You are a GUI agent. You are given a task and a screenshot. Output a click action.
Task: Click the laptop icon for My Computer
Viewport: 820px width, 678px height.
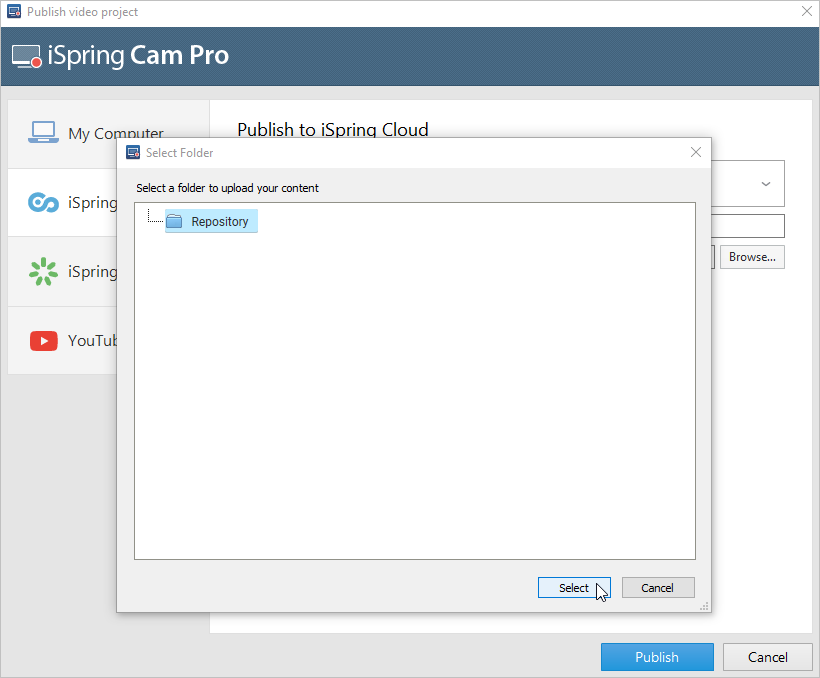click(43, 132)
